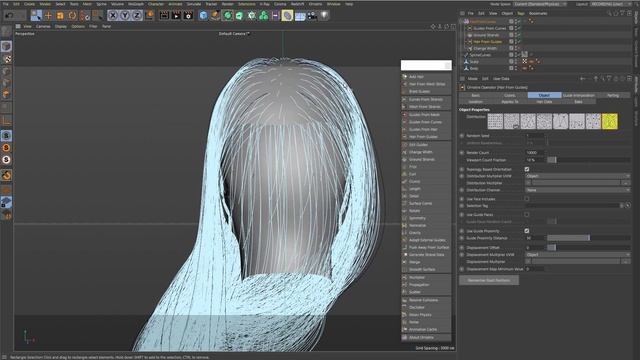640x360 pixels.
Task: Choose Edit Guides operator
Action: 427,144
